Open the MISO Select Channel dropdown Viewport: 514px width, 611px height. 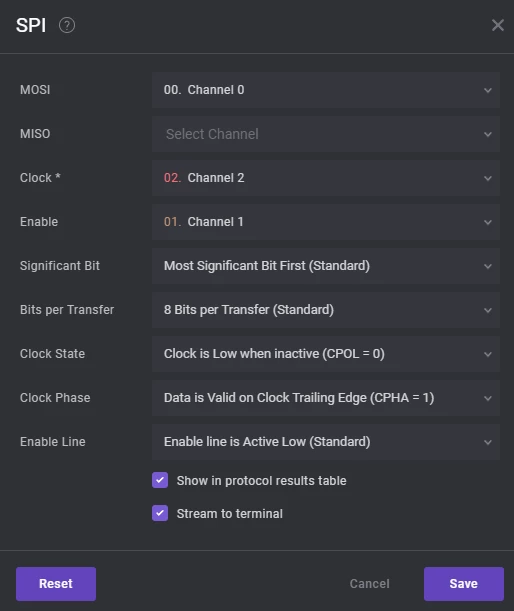point(326,134)
